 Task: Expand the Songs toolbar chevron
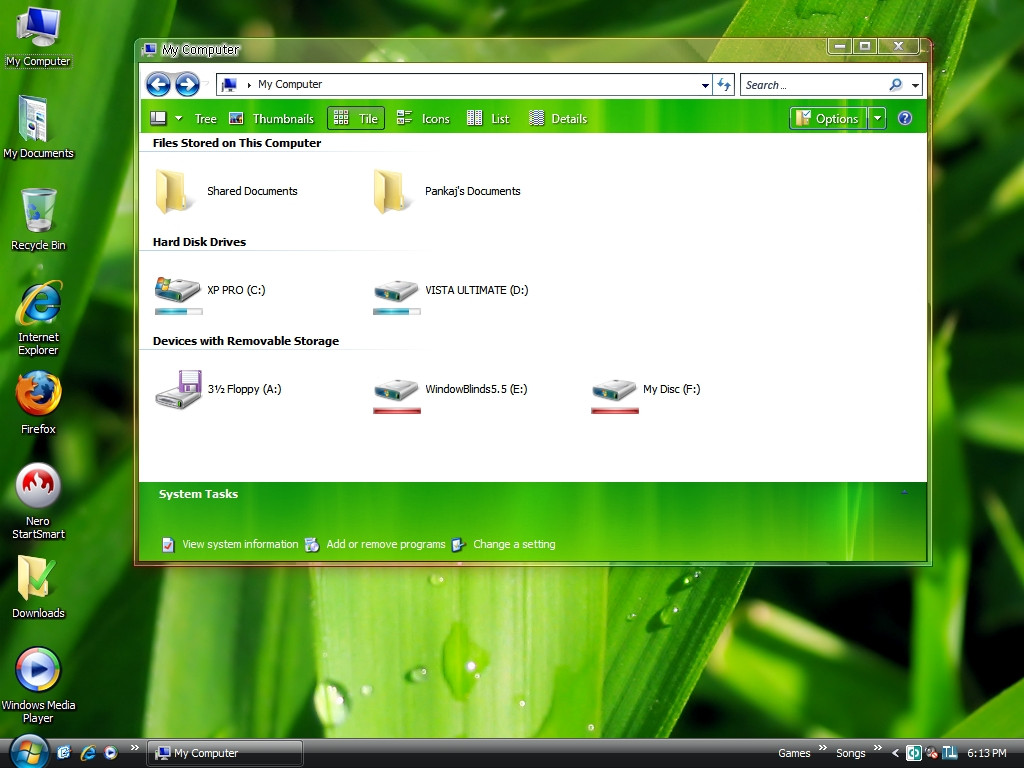877,748
